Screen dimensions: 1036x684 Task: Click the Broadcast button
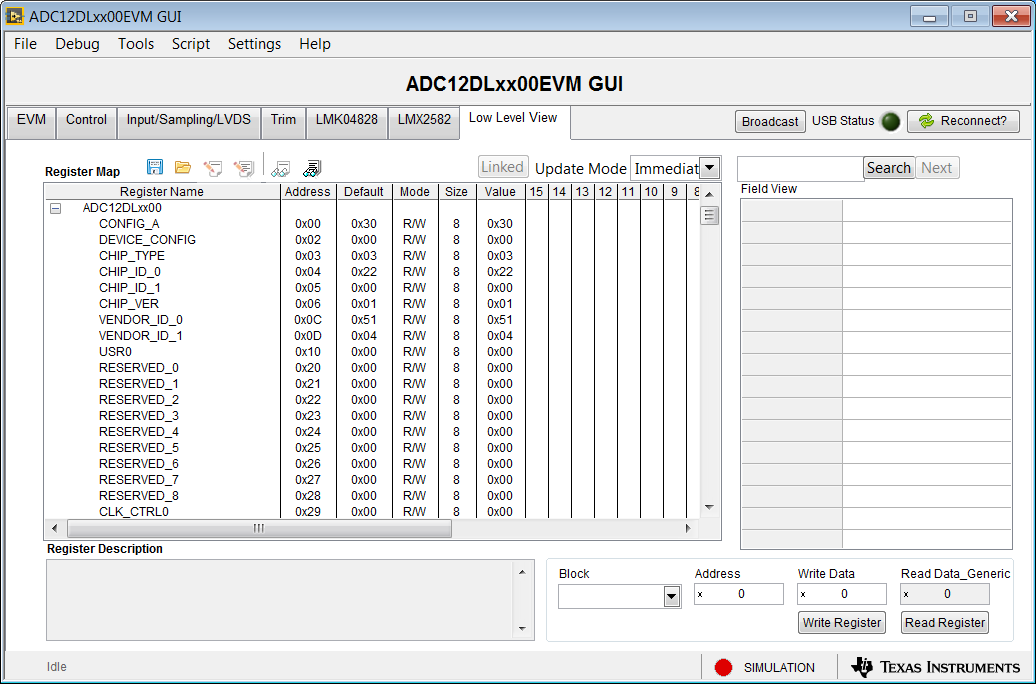click(x=770, y=121)
